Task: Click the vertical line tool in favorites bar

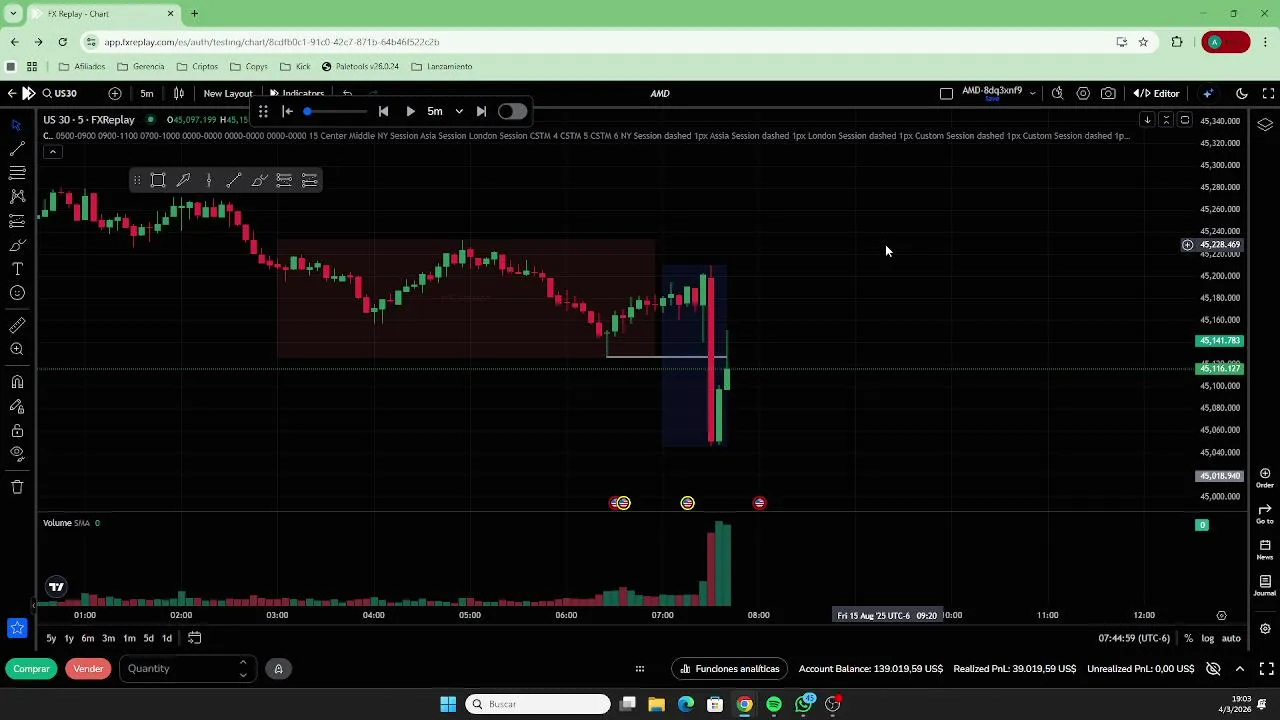Action: 209,180
